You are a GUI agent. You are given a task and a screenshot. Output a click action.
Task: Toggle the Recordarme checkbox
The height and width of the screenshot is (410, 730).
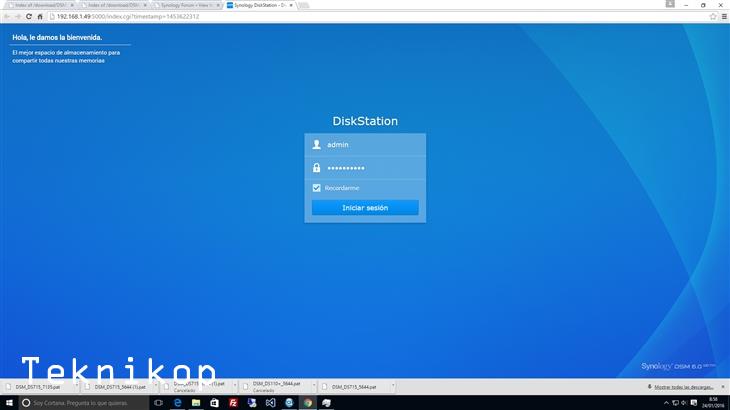(x=317, y=188)
